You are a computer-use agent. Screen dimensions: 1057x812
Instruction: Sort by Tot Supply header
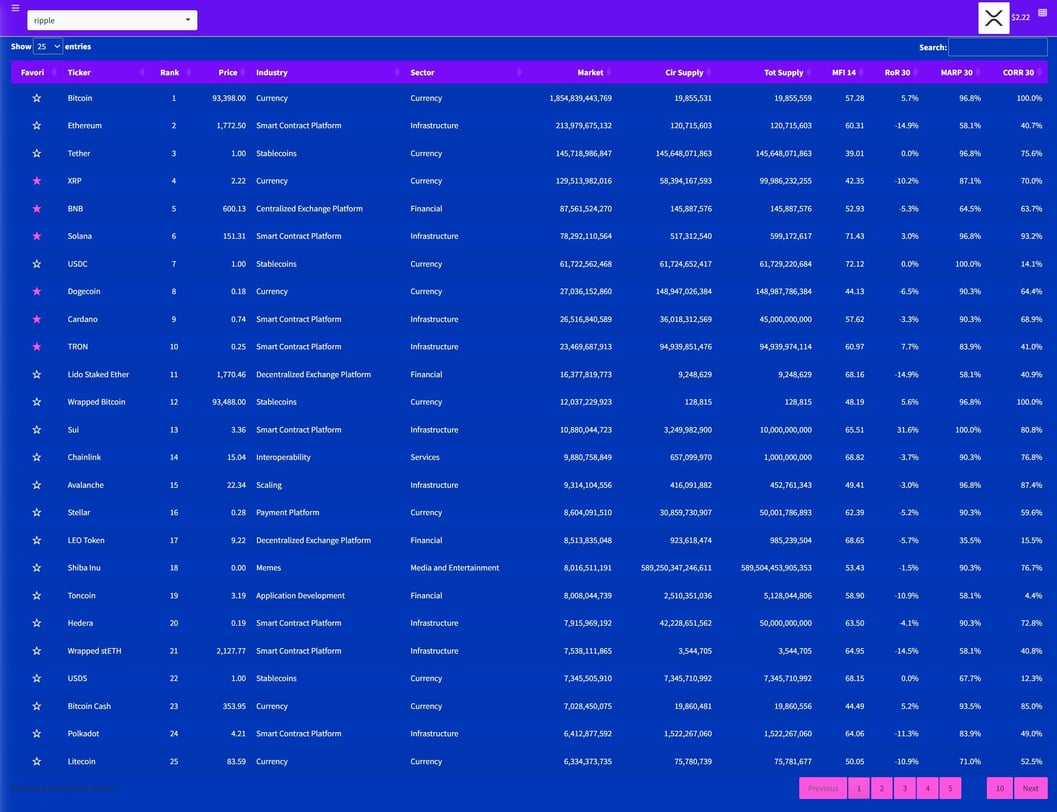[766, 72]
